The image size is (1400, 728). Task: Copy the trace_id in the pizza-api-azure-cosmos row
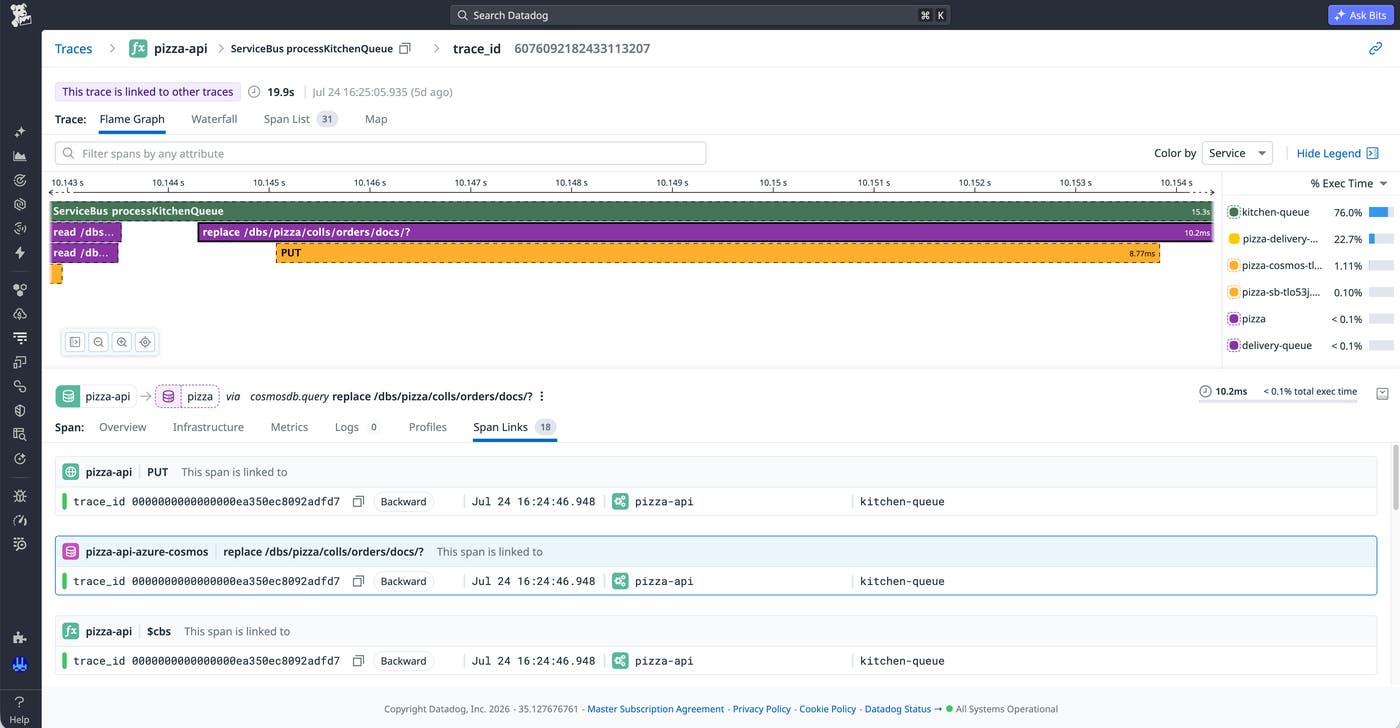pyautogui.click(x=358, y=581)
